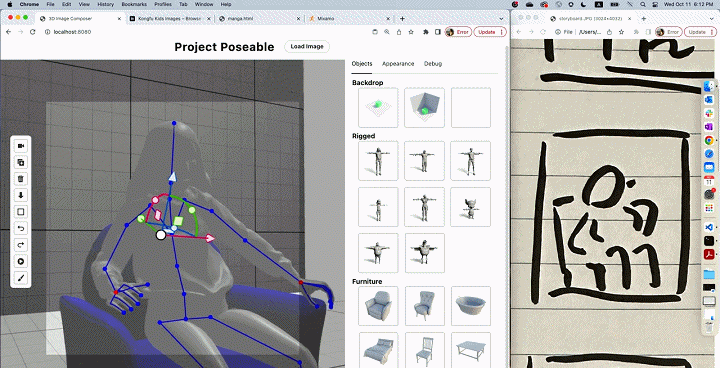Image resolution: width=720 pixels, height=368 pixels.
Task: Open the Debug tab
Action: click(433, 64)
